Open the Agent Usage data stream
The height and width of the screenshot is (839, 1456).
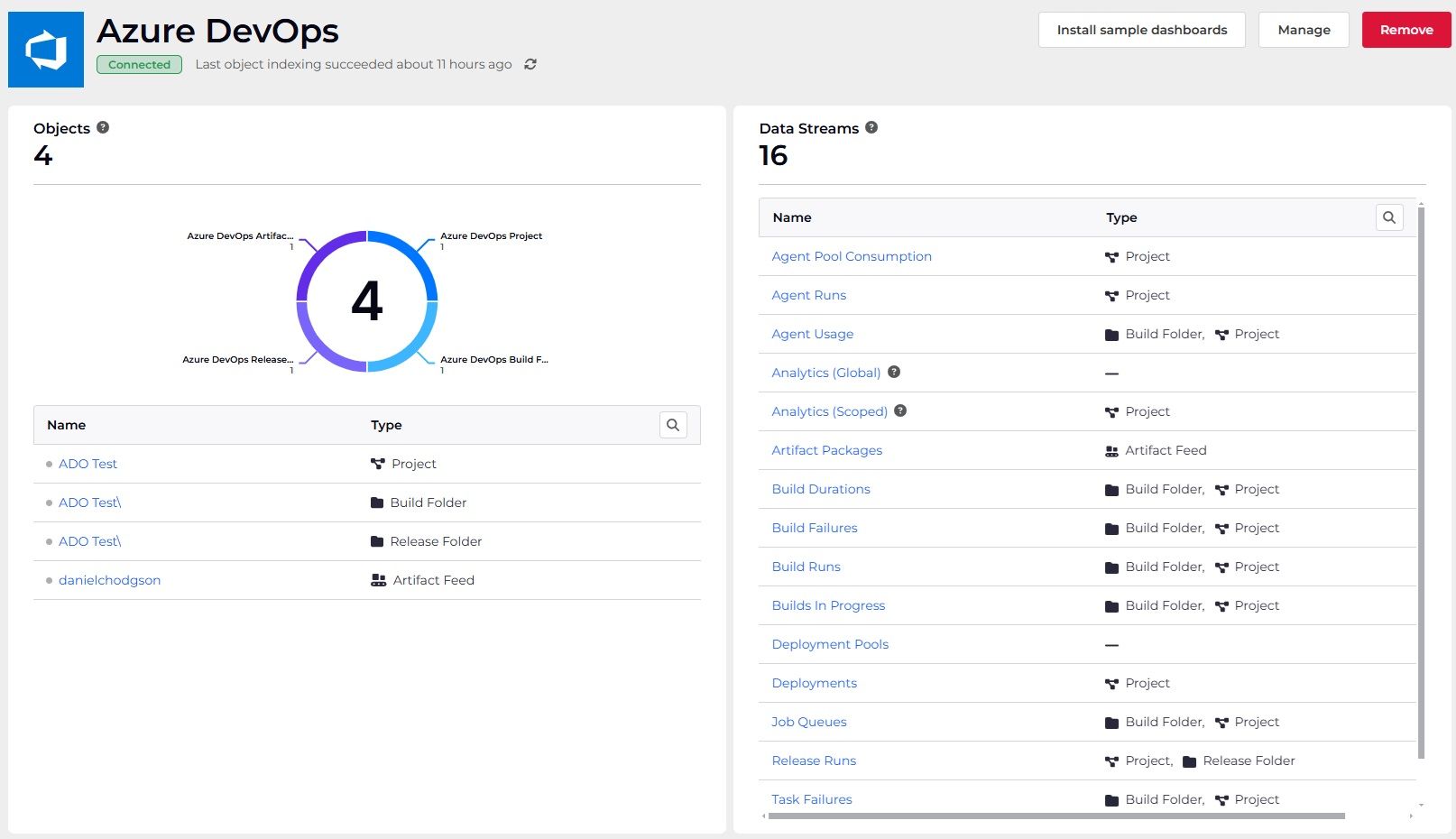(812, 334)
